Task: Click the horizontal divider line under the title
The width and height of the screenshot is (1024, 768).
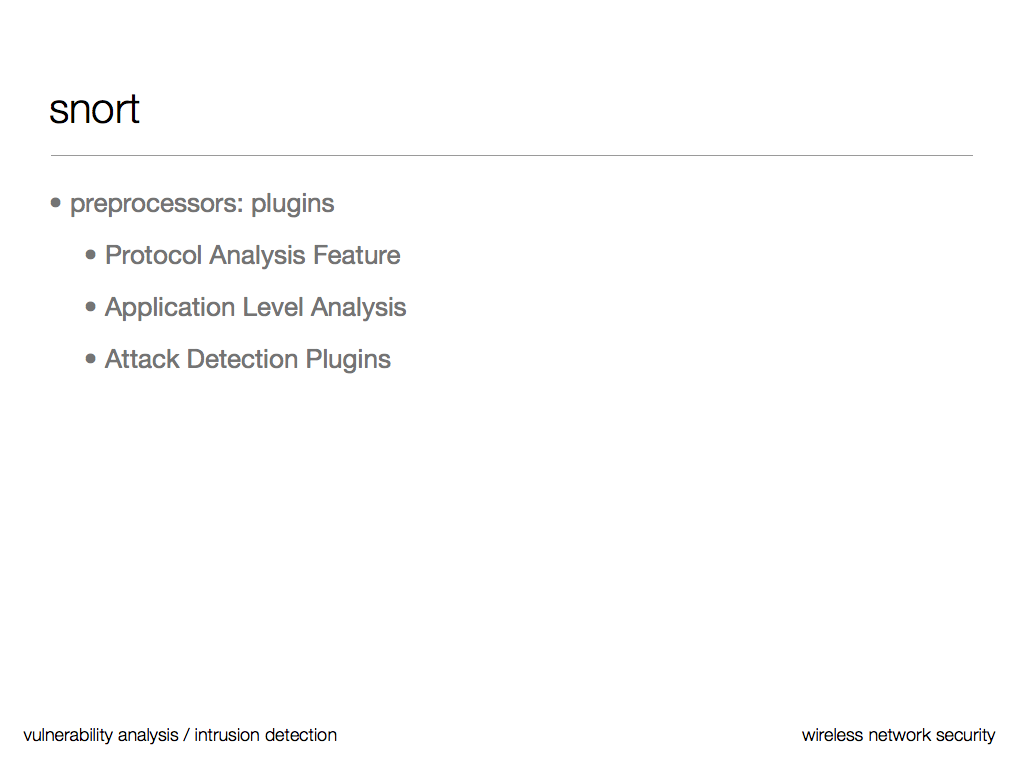Action: tap(511, 156)
